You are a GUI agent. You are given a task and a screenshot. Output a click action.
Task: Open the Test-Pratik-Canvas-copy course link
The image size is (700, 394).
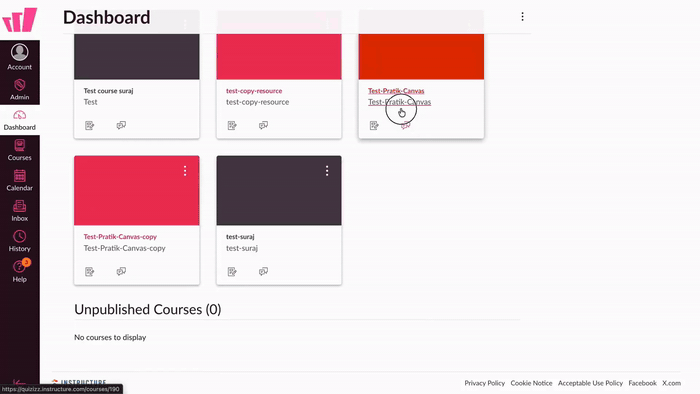(120, 236)
